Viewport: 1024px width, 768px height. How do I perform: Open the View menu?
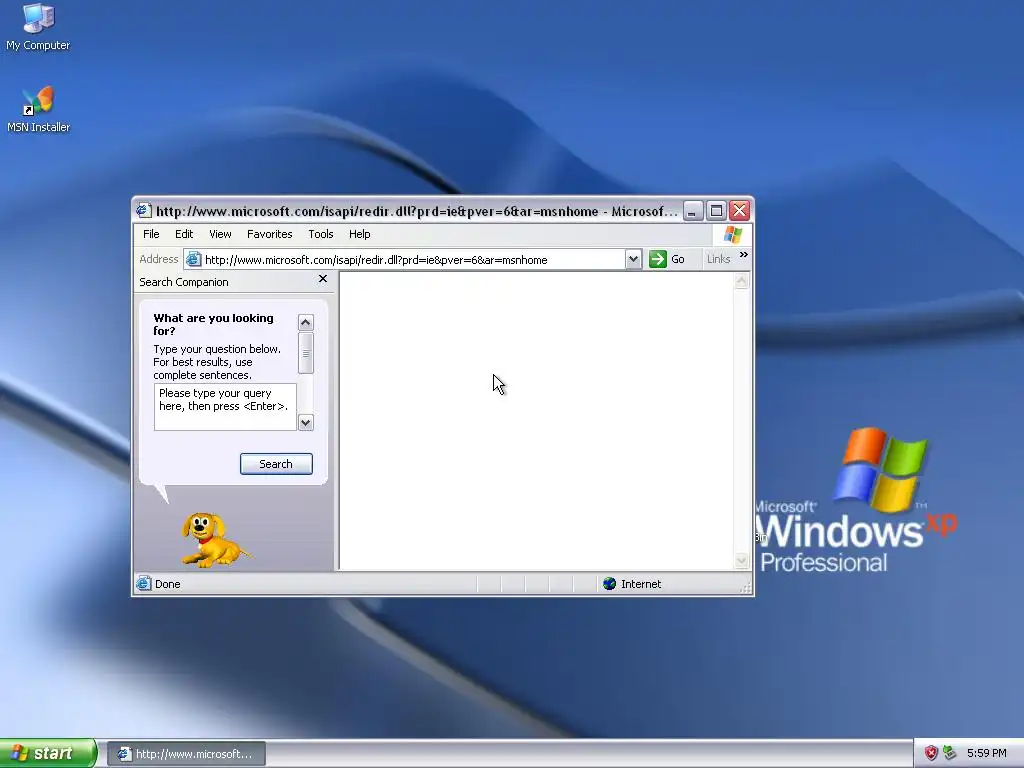(220, 234)
